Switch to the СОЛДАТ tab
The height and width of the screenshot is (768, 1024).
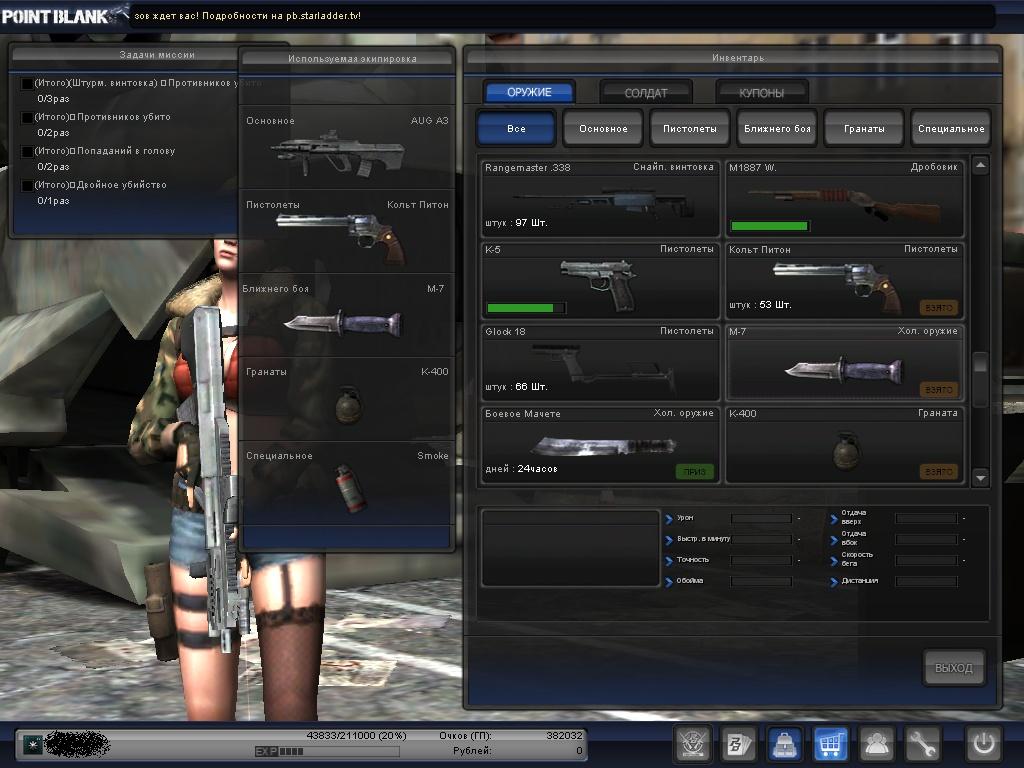pyautogui.click(x=645, y=93)
